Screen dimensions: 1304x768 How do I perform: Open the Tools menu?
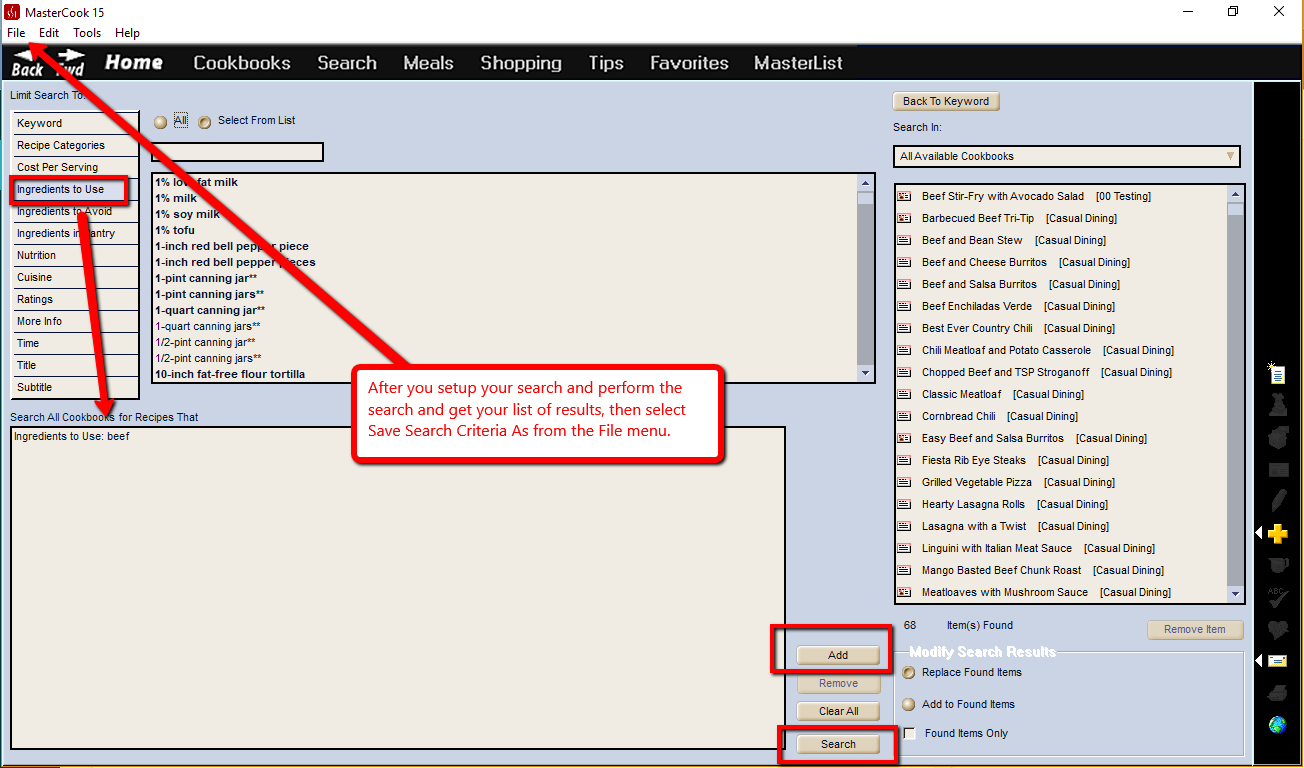(87, 33)
